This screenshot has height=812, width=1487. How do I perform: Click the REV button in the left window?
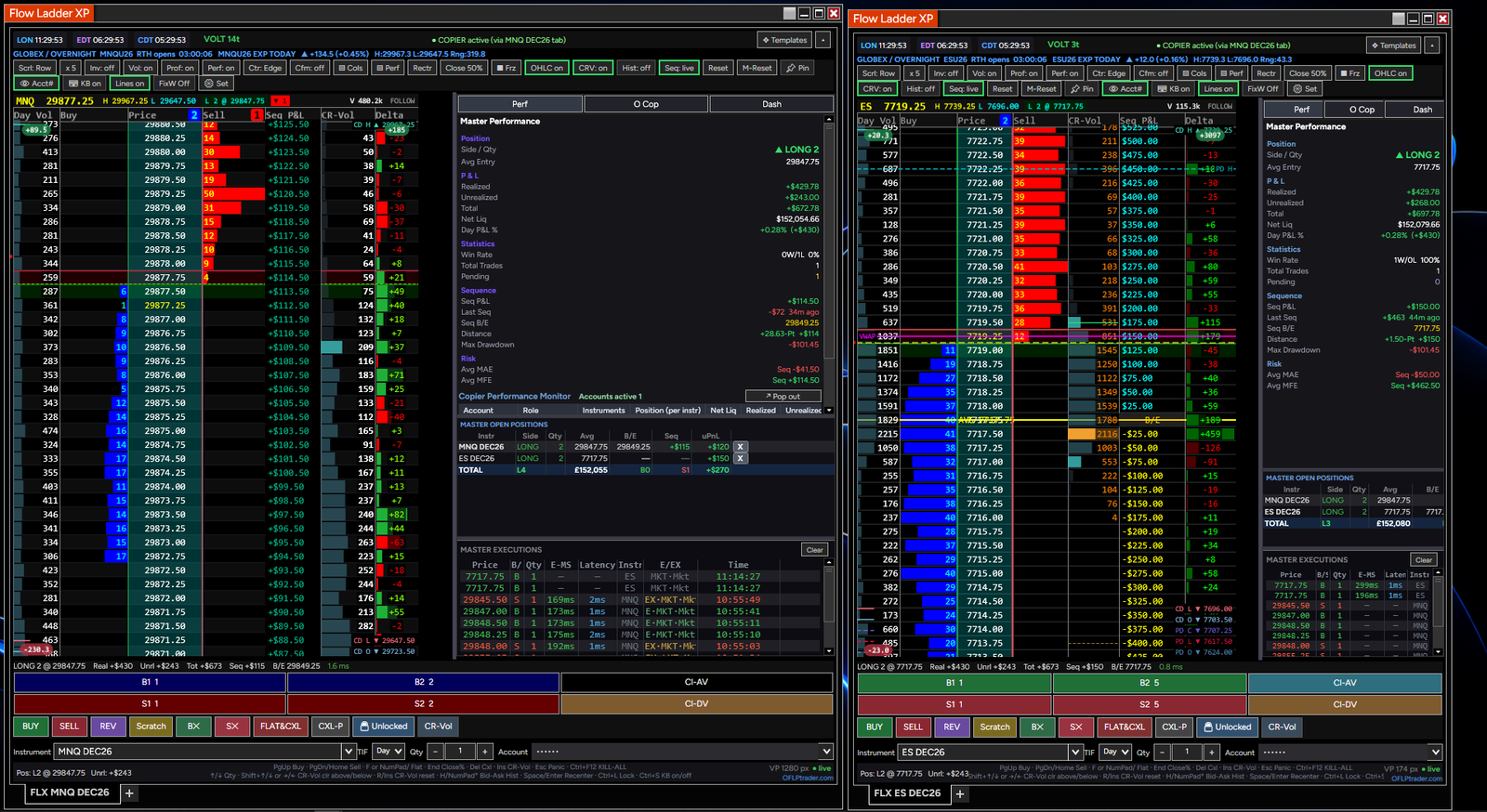point(108,727)
